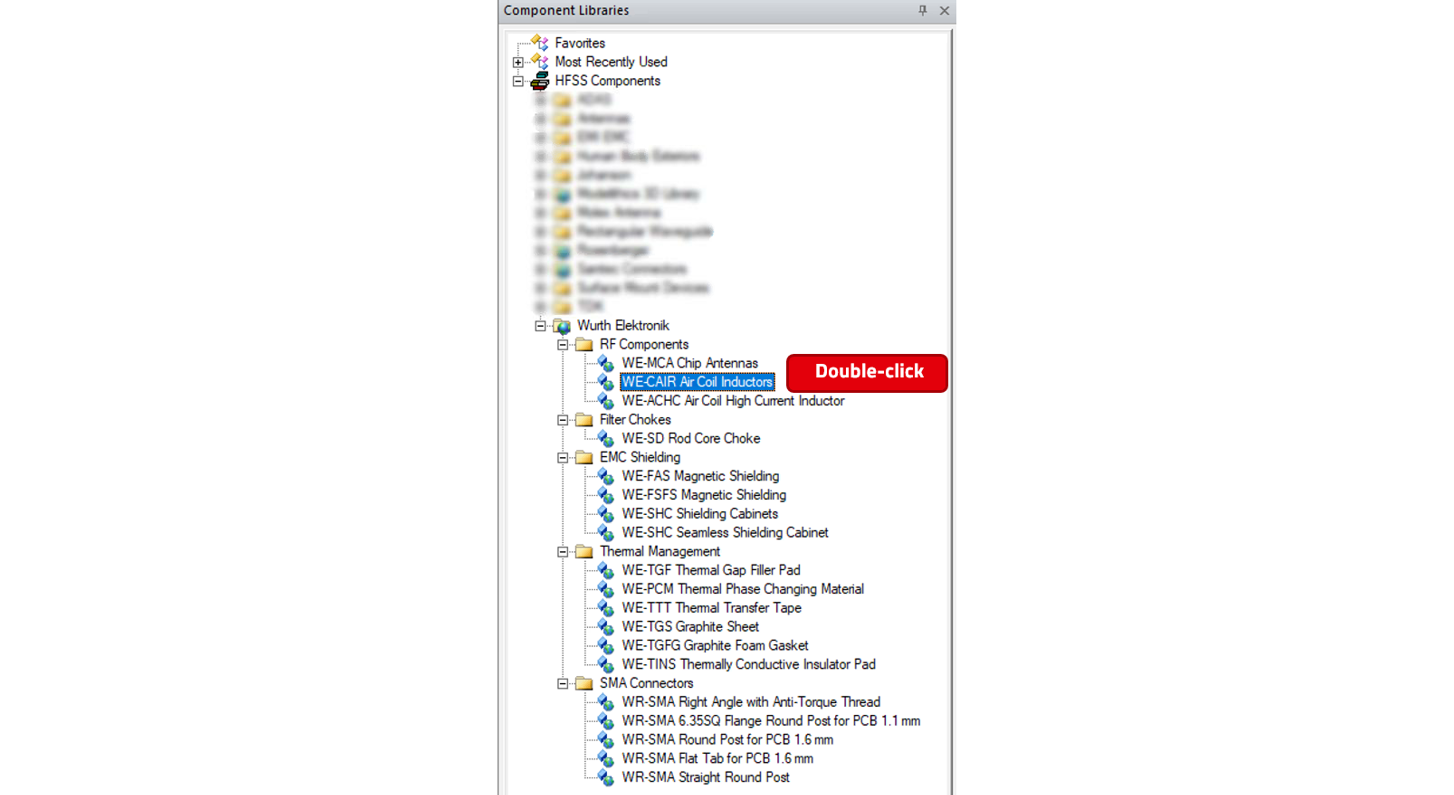The height and width of the screenshot is (795, 1454).
Task: Select WE-ACHC Air Coil High Current Inductor
Action: (732, 401)
